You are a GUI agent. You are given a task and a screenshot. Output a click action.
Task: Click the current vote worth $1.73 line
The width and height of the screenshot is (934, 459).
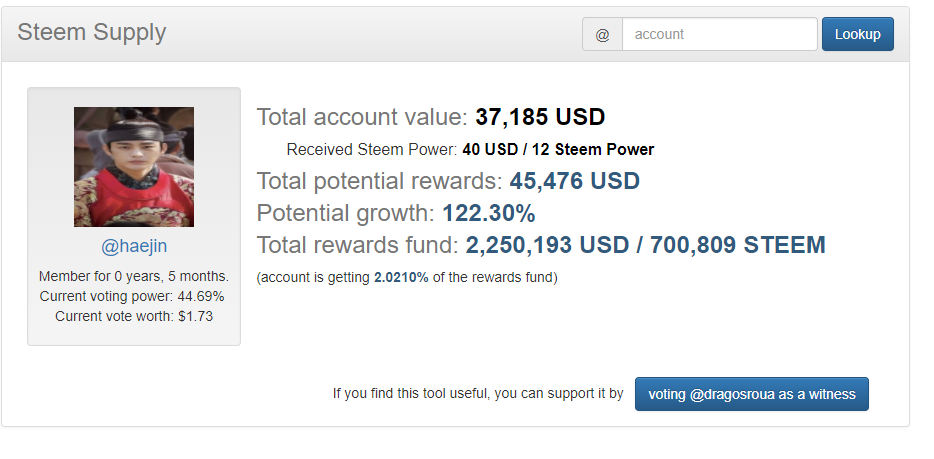134,316
